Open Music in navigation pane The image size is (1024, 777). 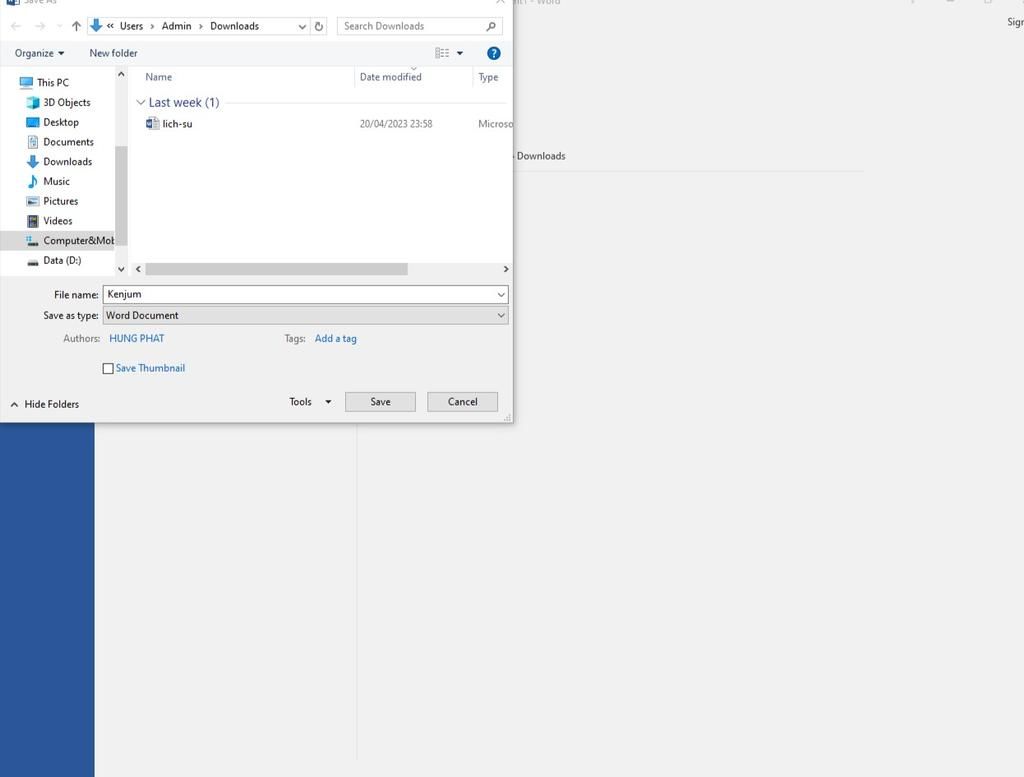tap(48, 182)
